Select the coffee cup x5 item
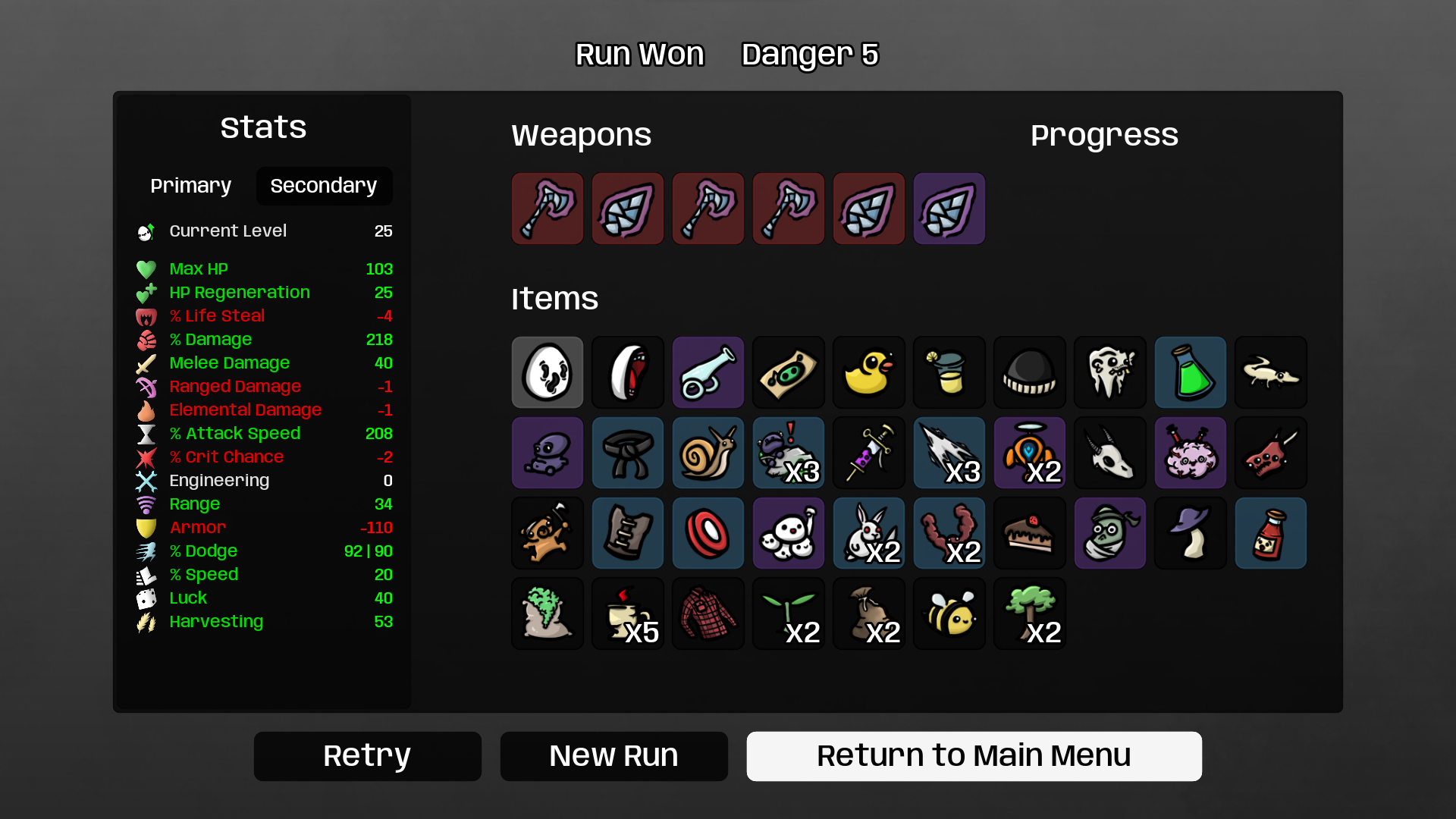The image size is (1456, 819). 627,613
